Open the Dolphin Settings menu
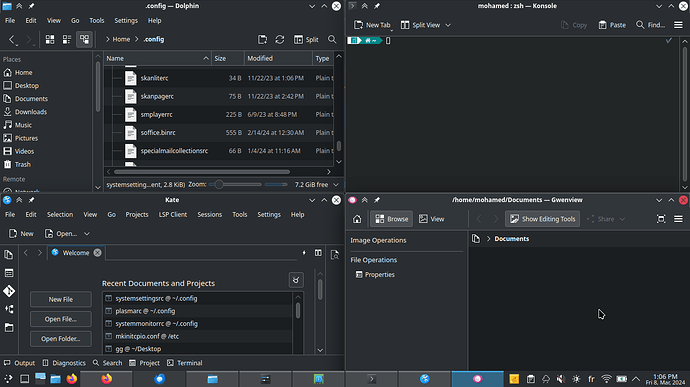The image size is (690, 387). [x=126, y=21]
